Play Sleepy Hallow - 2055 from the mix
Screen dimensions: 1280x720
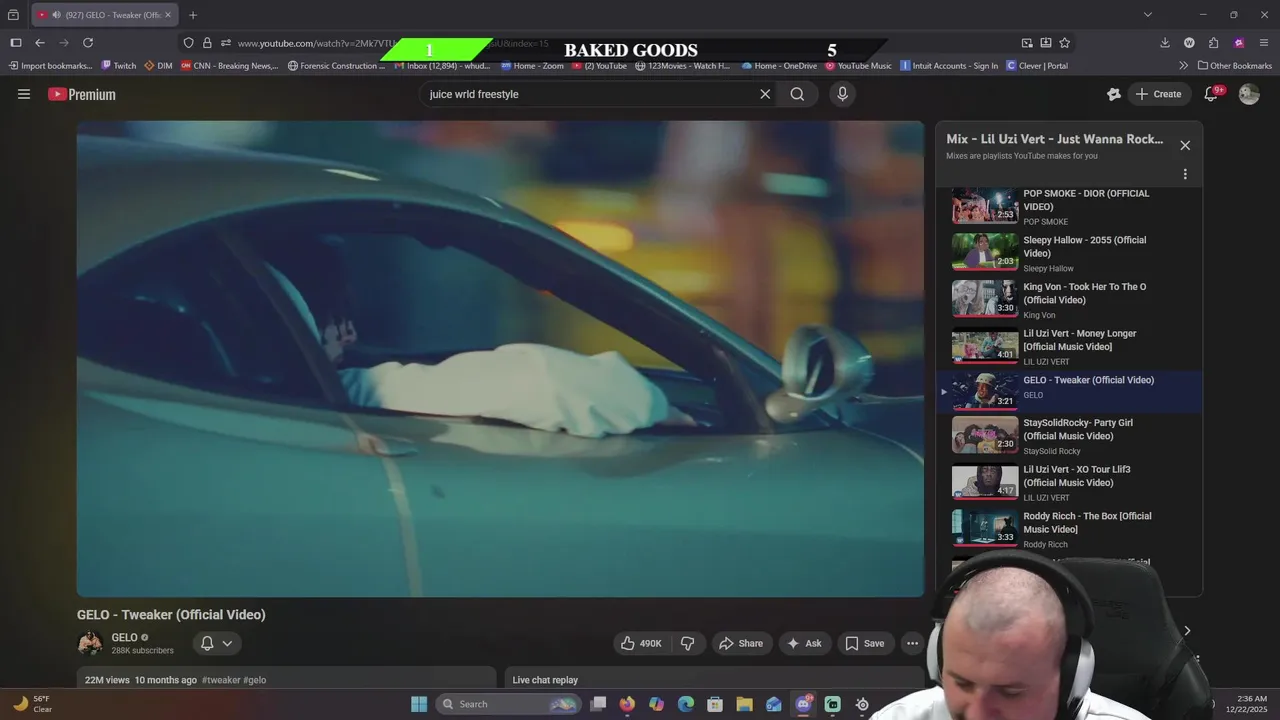click(1070, 254)
